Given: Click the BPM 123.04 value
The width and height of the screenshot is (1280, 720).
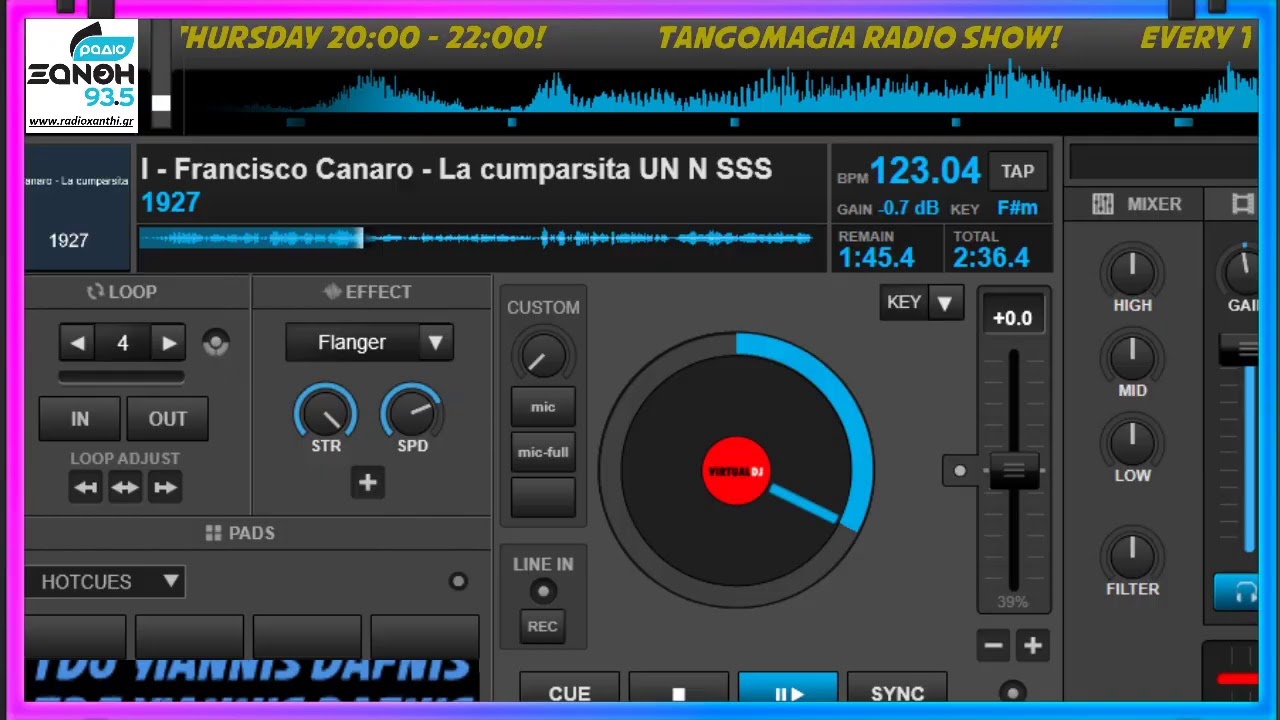Looking at the screenshot, I should click(x=925, y=171).
